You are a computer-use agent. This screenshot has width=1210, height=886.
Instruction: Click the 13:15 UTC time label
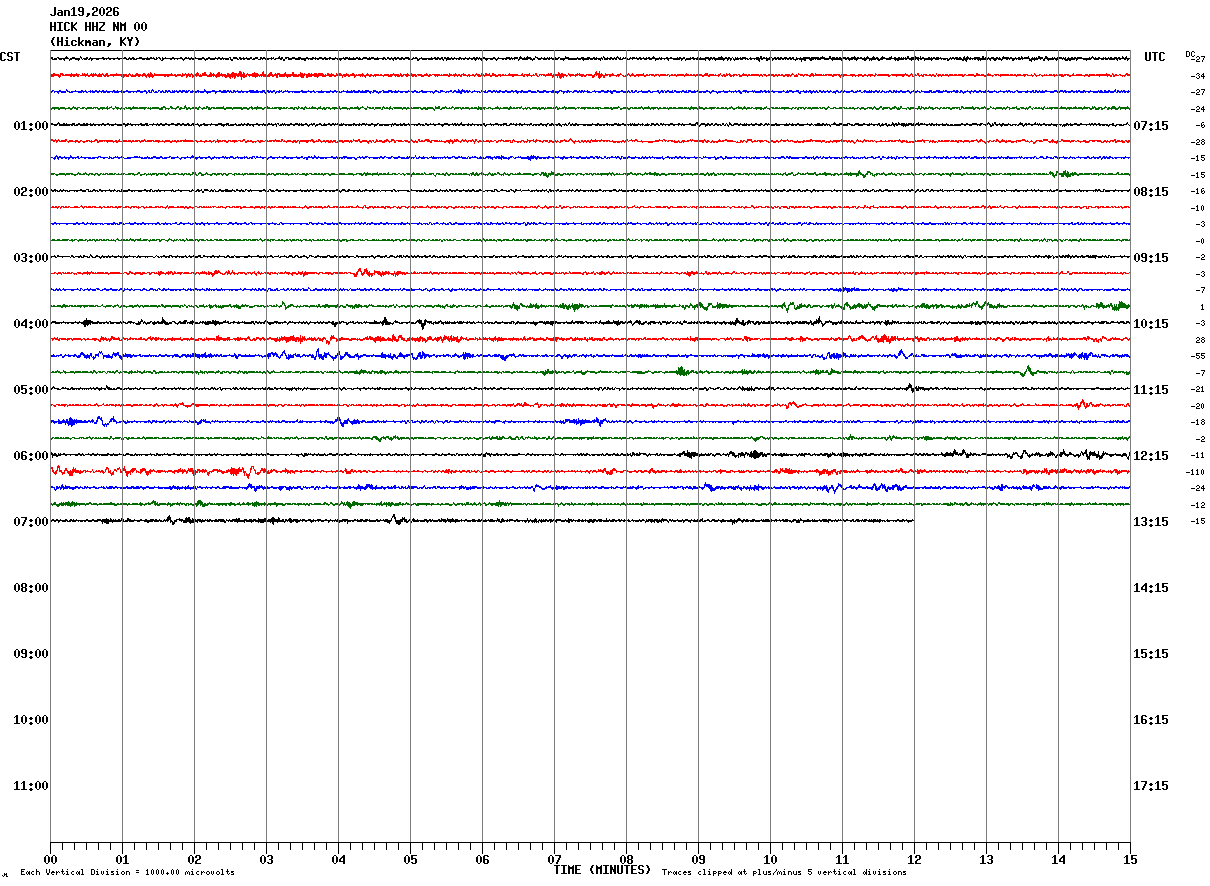(x=1151, y=522)
